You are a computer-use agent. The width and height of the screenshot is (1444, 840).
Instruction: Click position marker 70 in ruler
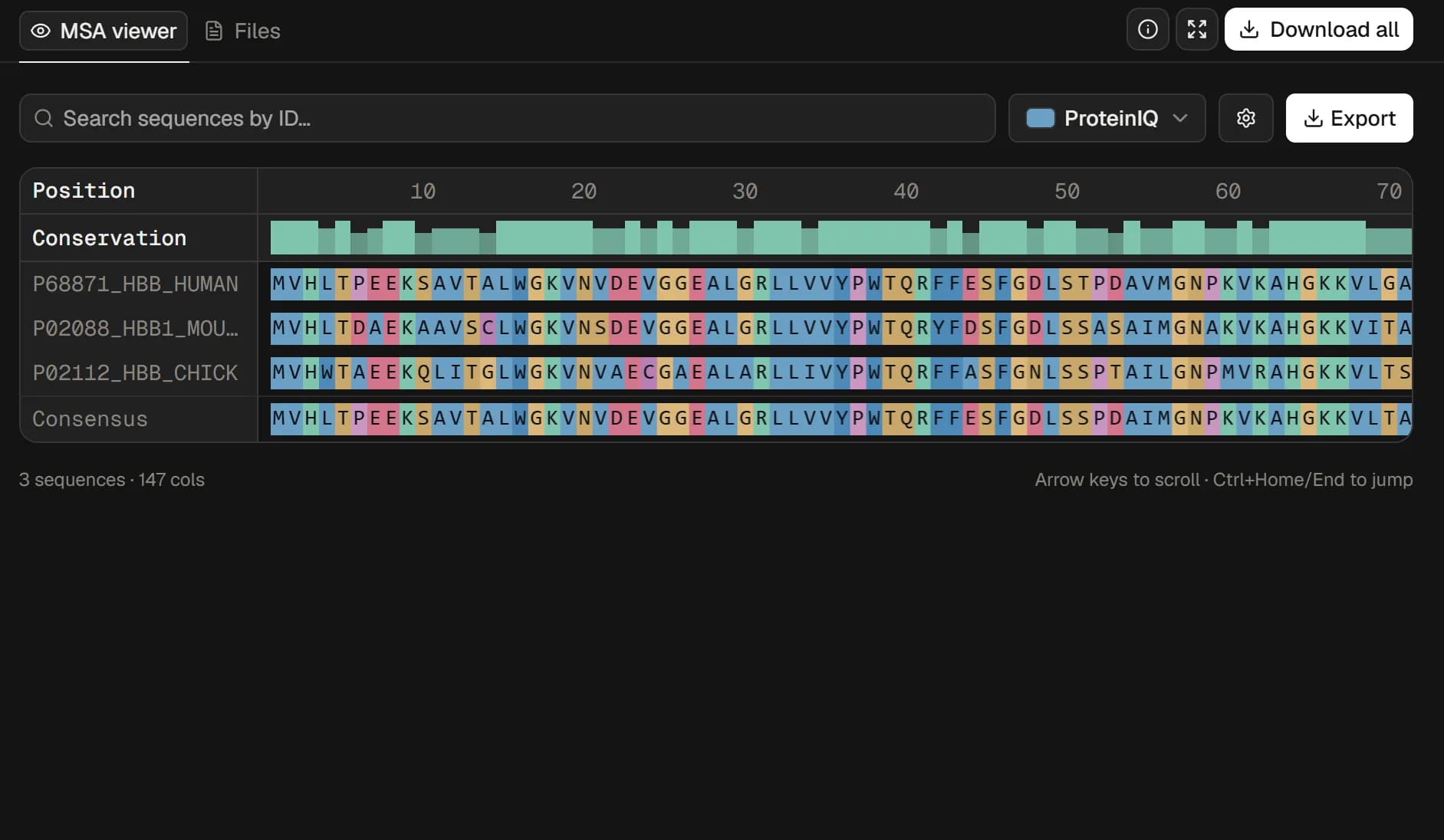click(1389, 192)
